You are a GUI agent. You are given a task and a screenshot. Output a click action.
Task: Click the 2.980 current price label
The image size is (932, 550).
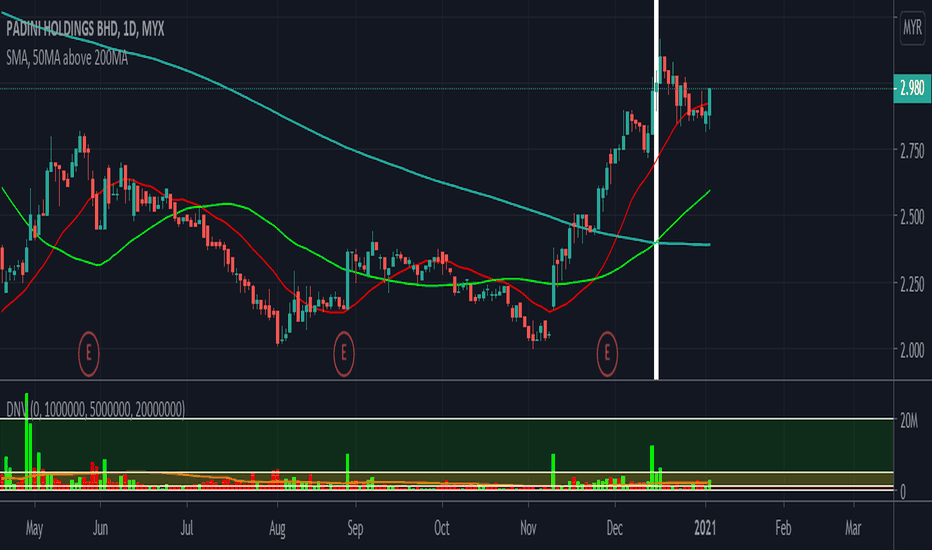click(x=912, y=89)
